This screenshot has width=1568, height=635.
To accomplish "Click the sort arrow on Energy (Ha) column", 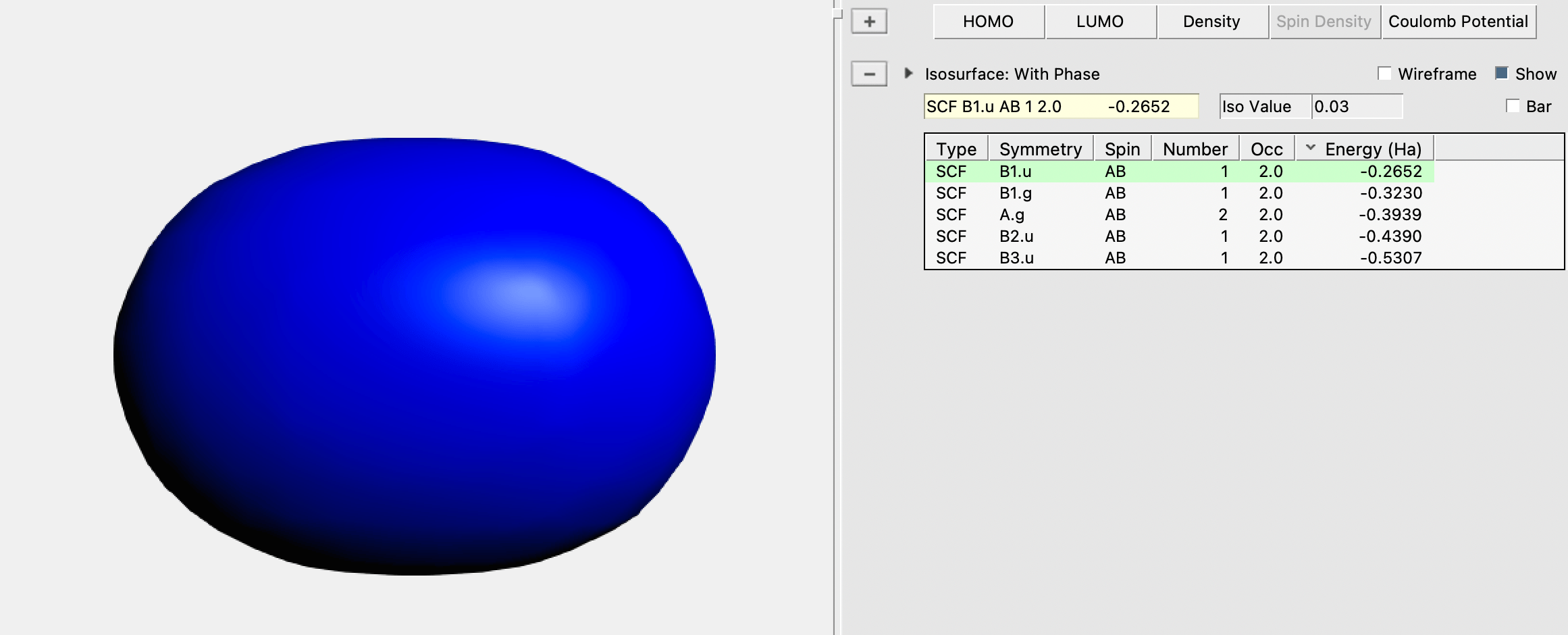I will pyautogui.click(x=1309, y=148).
